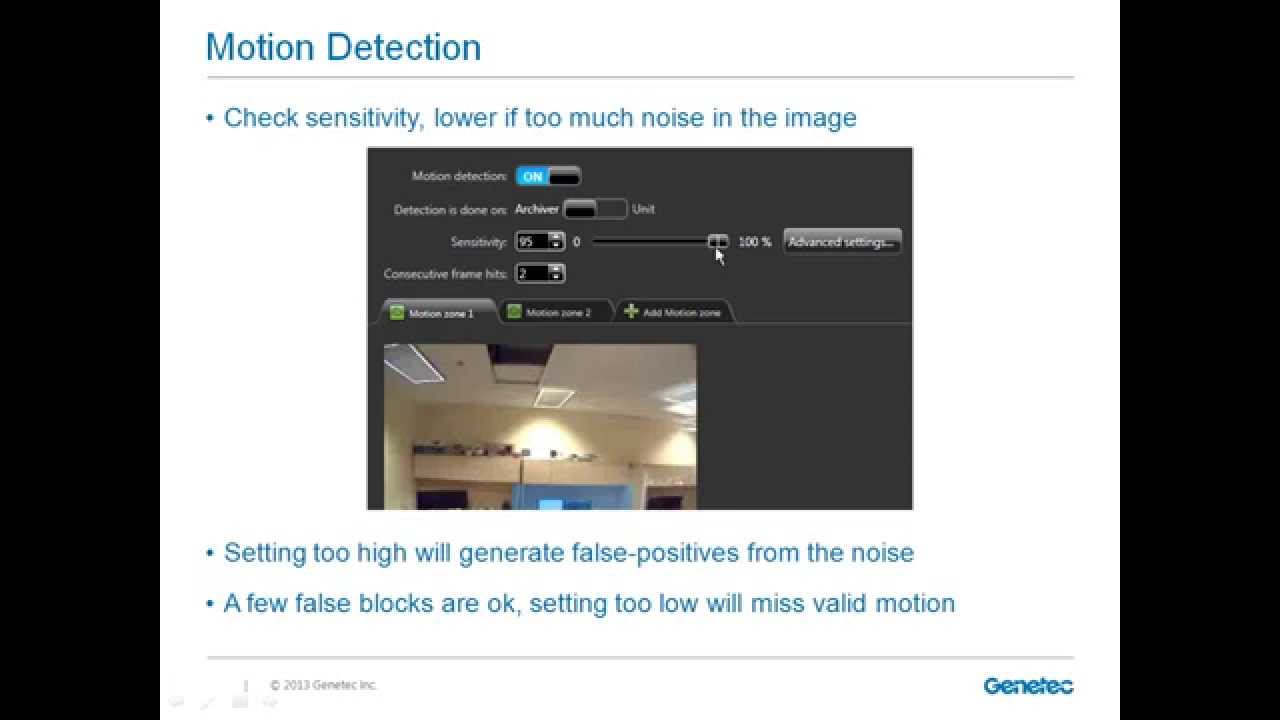This screenshot has width=1280, height=720.
Task: Decrease Sensitivity with the down arrow
Action: tap(557, 246)
